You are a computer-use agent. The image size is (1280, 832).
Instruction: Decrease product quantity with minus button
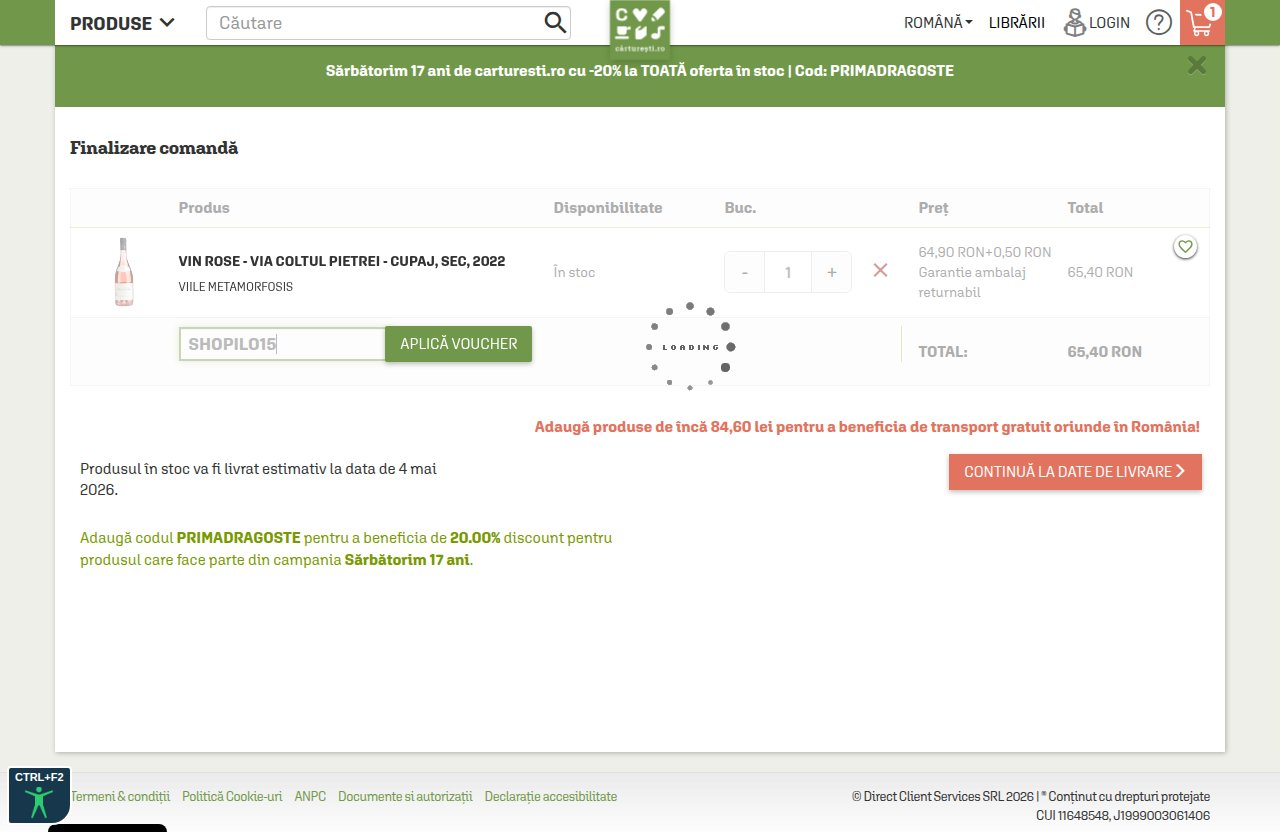[745, 272]
